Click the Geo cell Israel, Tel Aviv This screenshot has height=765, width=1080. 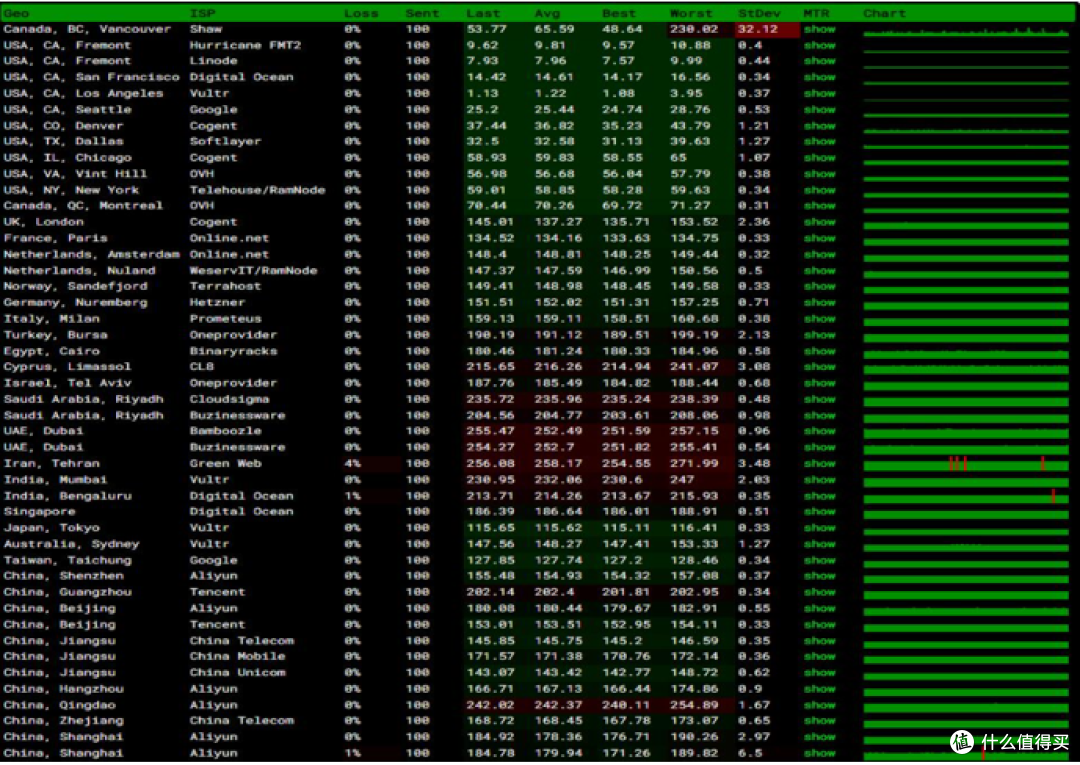point(68,383)
